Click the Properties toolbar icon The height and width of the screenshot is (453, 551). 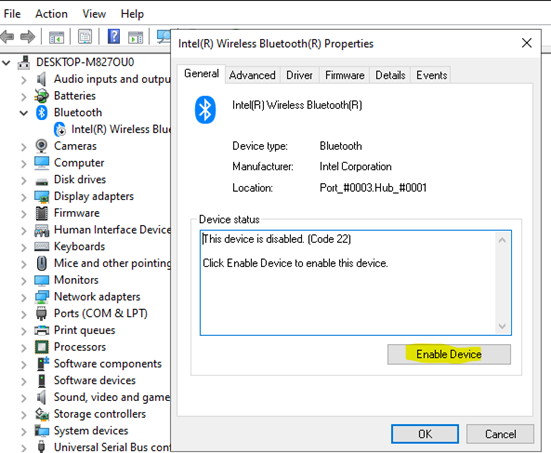click(85, 37)
